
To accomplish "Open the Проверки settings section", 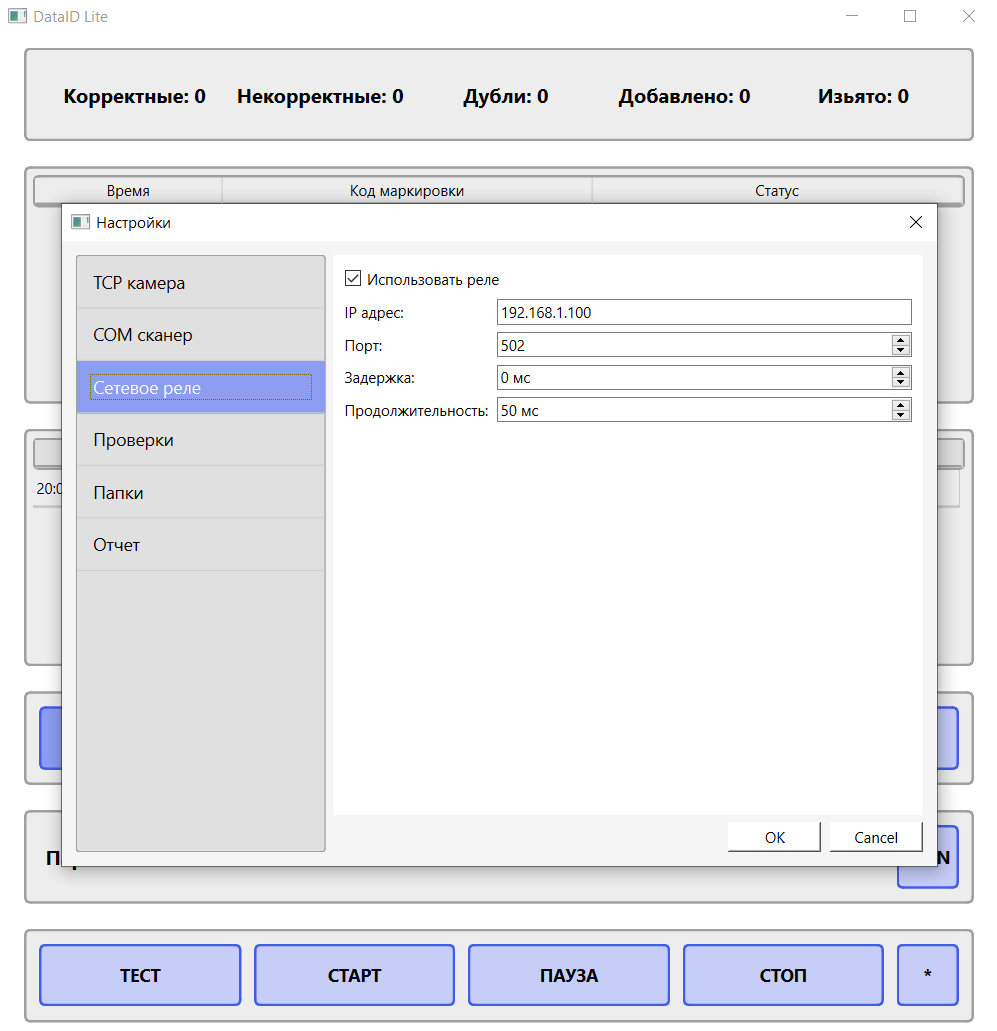I will [200, 439].
